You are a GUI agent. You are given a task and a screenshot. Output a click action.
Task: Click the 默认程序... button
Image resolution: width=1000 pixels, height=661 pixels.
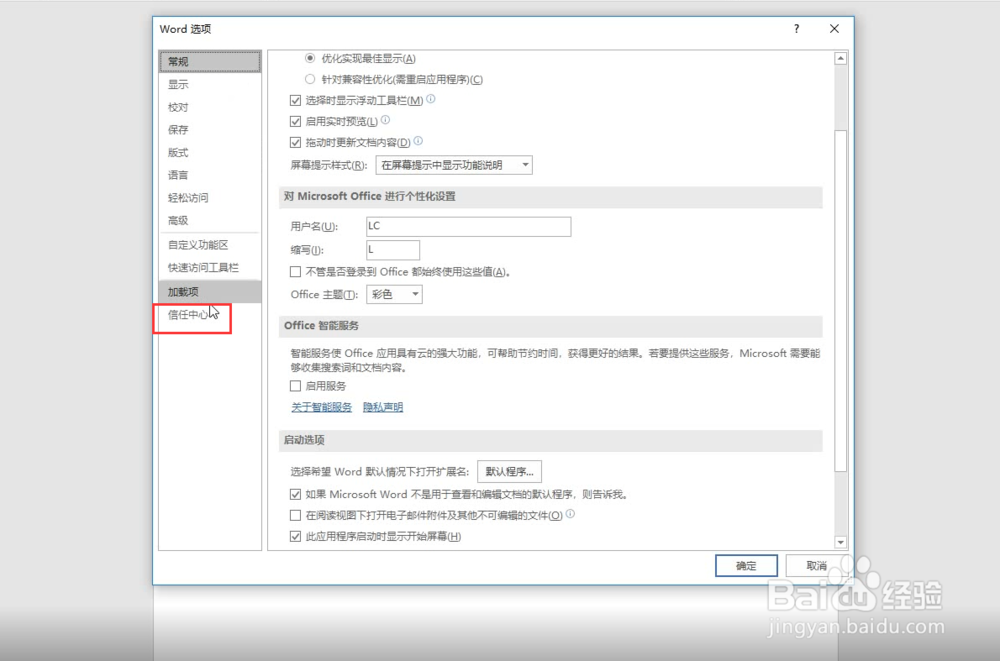pyautogui.click(x=510, y=472)
